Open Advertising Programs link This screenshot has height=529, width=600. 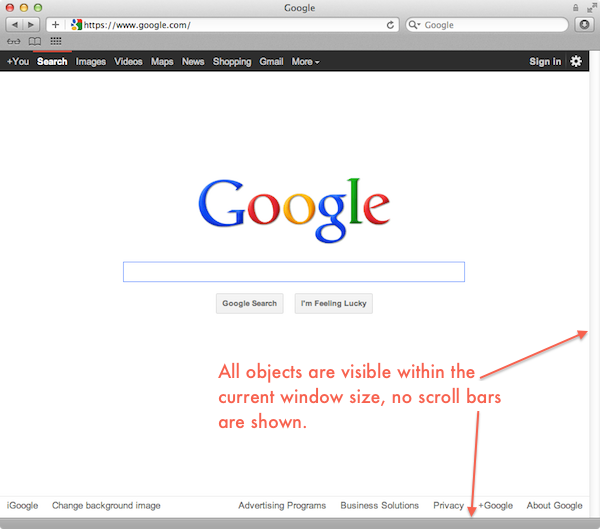click(x=282, y=506)
